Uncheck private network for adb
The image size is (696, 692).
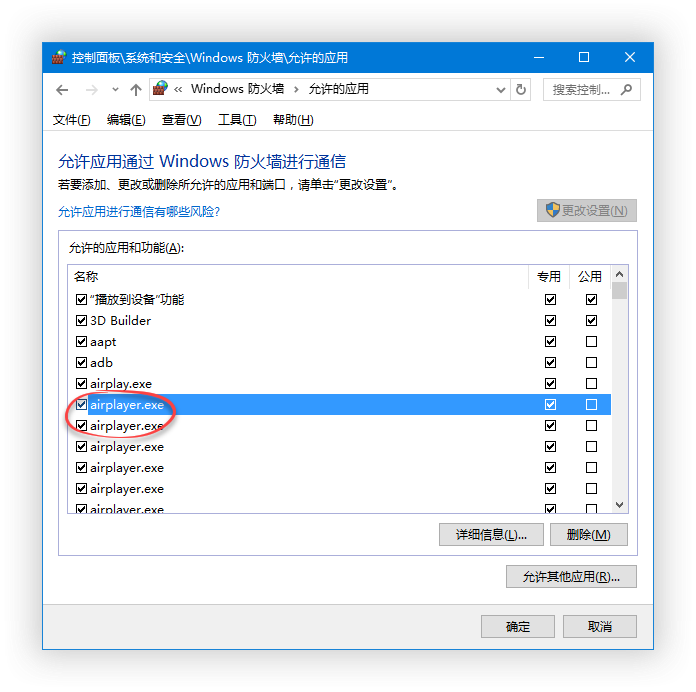tap(550, 363)
